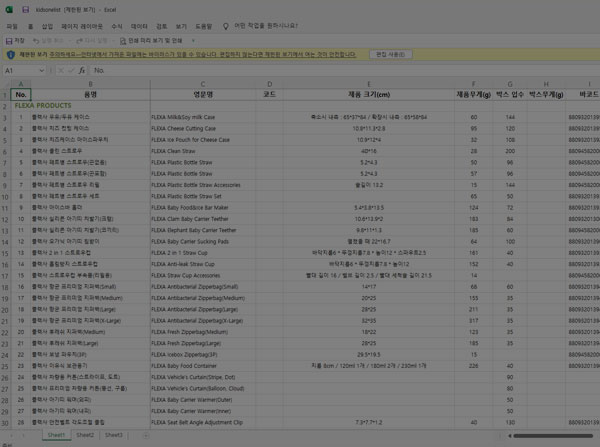The image size is (600, 447).
Task: Click the FLEXA Clean Straw cell
Action: [x=203, y=151]
